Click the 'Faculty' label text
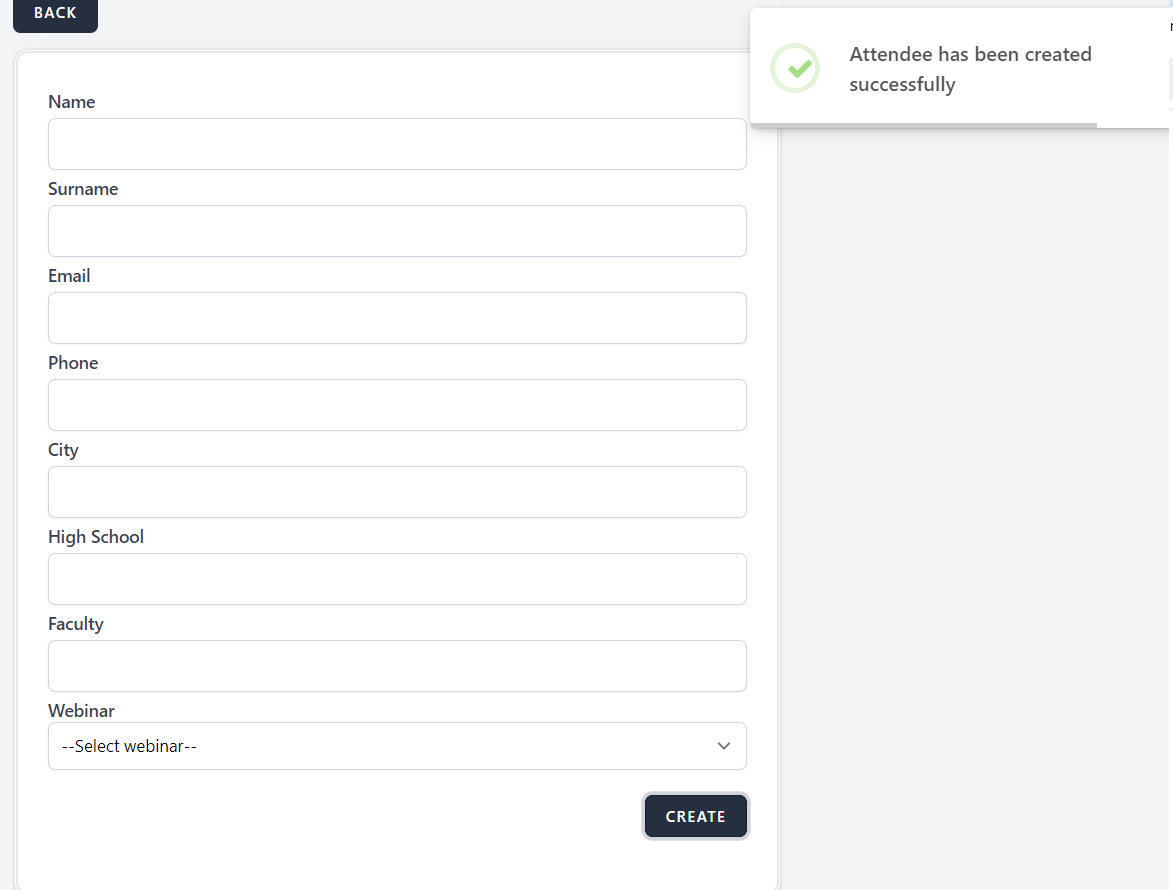This screenshot has height=890, width=1173. pyautogui.click(x=76, y=624)
